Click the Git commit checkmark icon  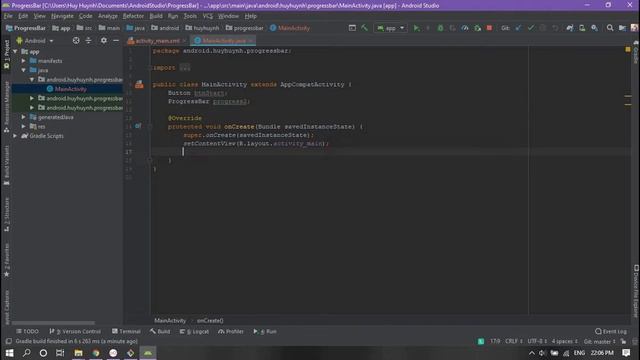[531, 28]
